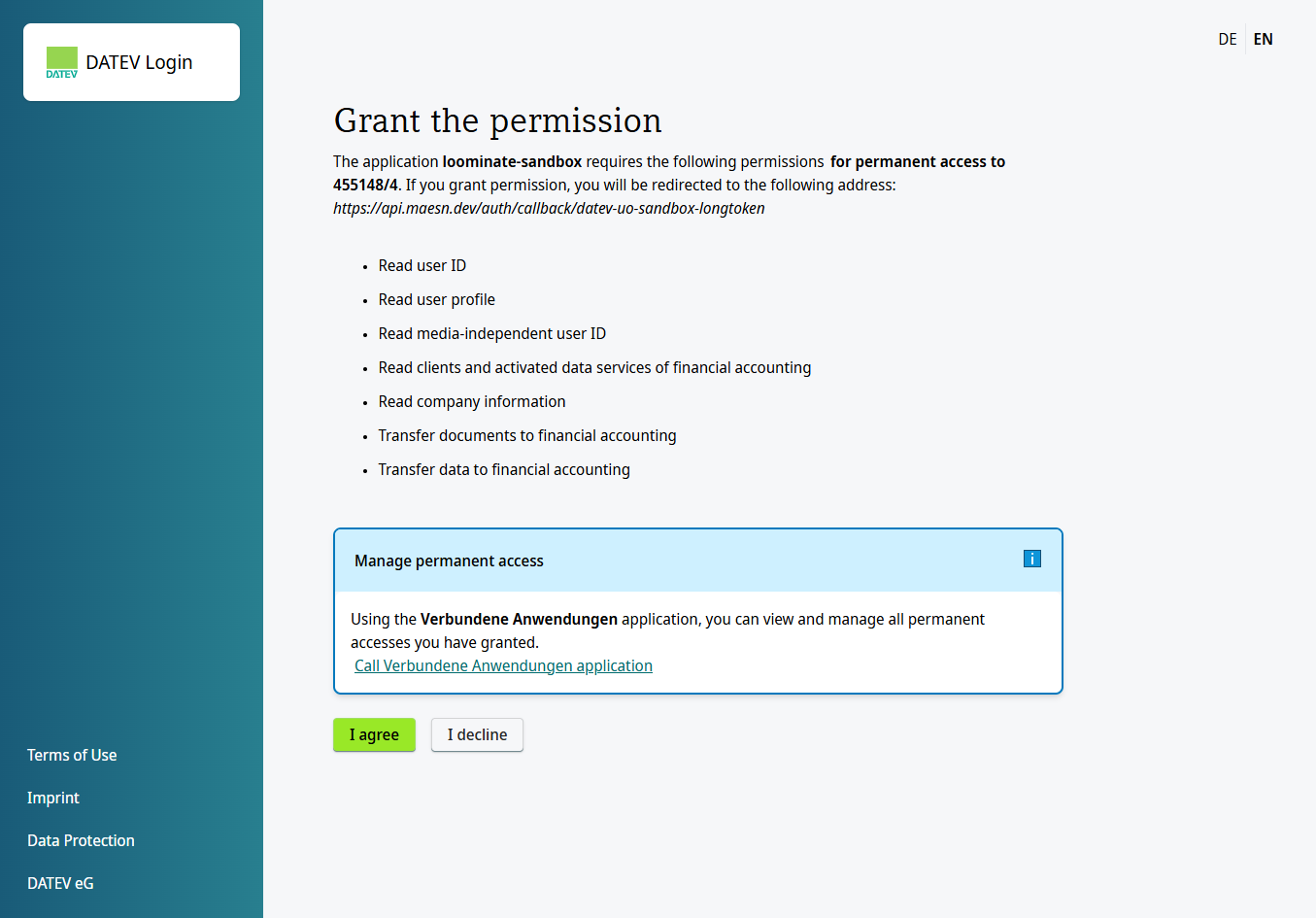This screenshot has width=1316, height=918.
Task: Select Transfer data to financial accounting item
Action: pyautogui.click(x=504, y=469)
